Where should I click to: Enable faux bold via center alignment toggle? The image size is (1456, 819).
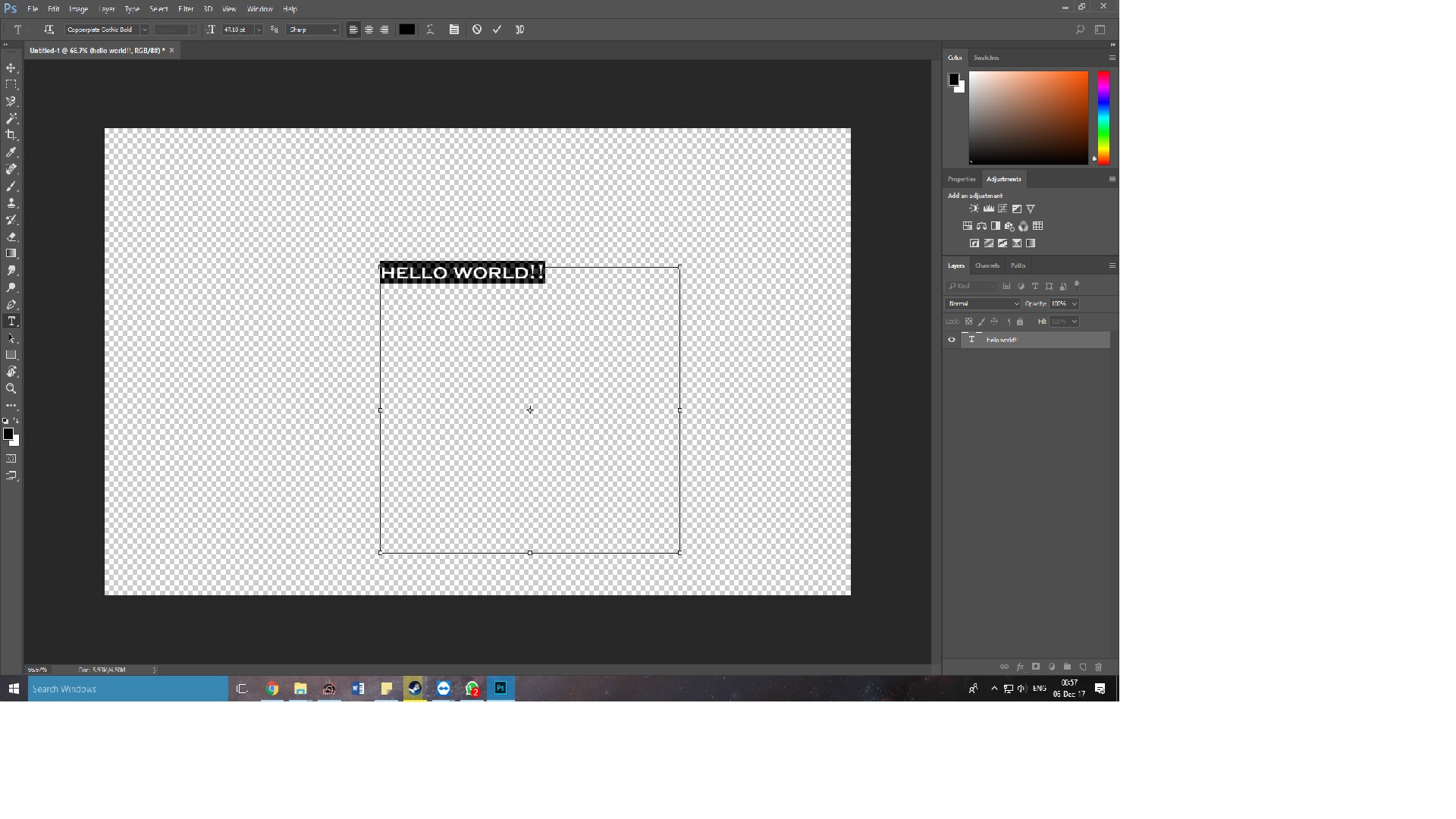(369, 30)
